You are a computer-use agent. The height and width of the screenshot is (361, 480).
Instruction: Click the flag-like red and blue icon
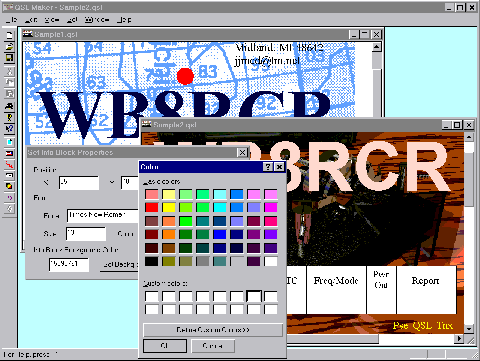pyautogui.click(x=9, y=153)
